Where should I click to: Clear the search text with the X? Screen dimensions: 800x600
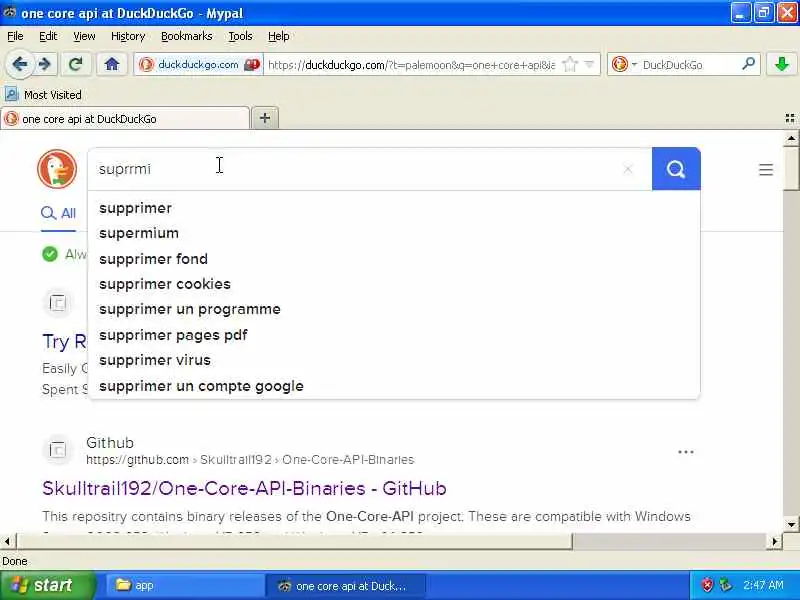(x=628, y=169)
